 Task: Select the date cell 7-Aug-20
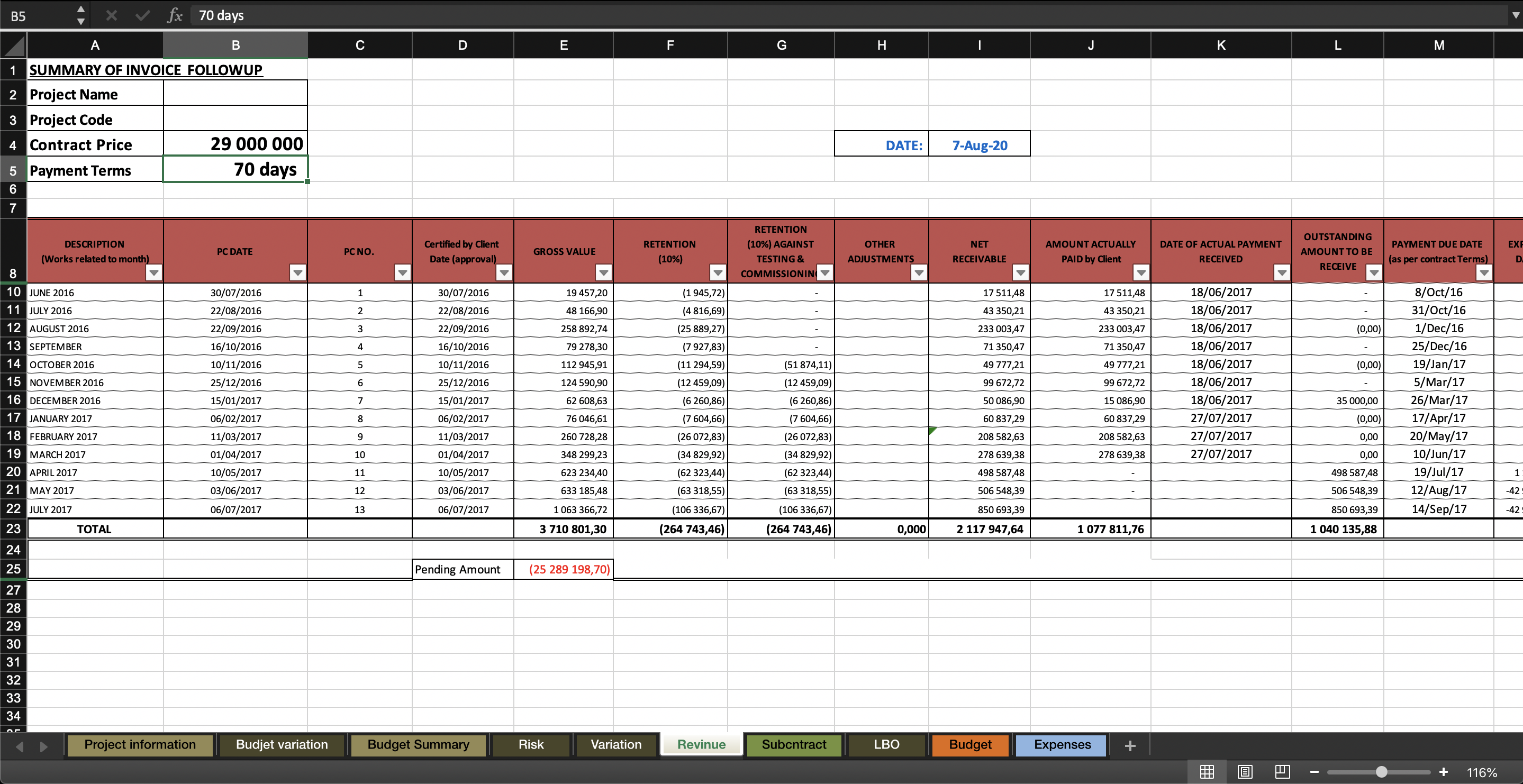(x=979, y=145)
